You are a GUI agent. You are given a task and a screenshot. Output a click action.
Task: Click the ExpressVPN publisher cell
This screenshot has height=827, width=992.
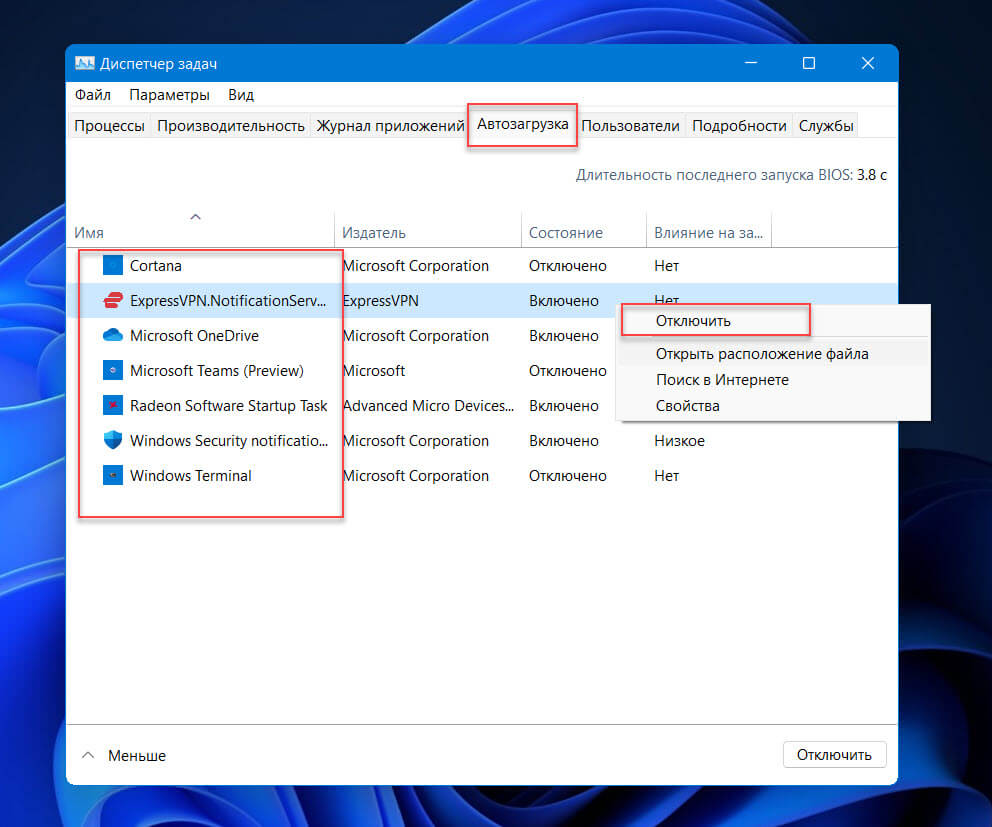(380, 301)
